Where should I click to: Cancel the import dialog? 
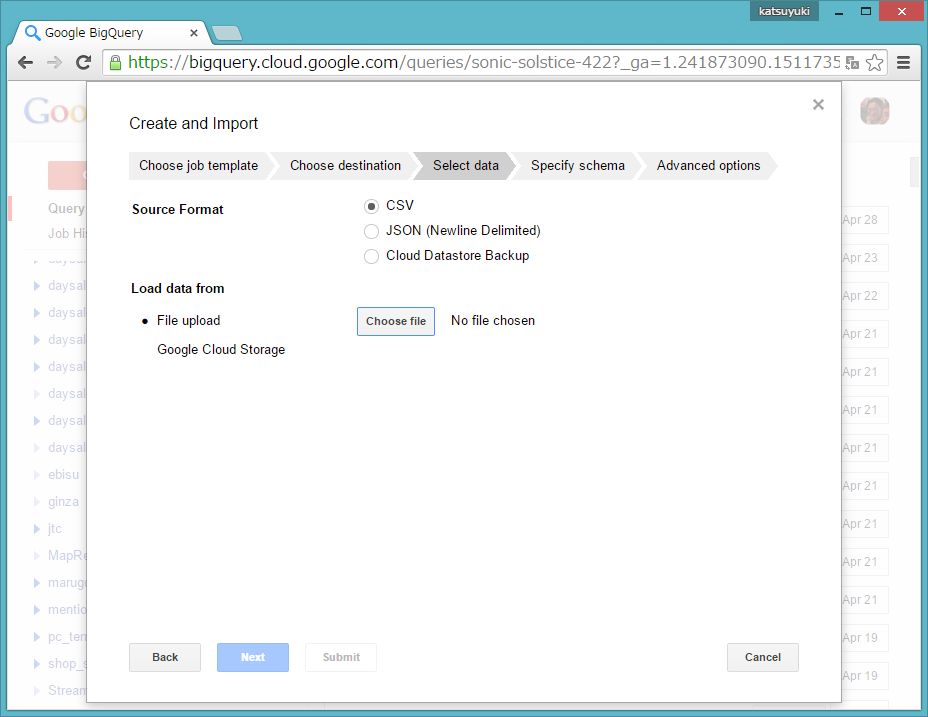(763, 657)
